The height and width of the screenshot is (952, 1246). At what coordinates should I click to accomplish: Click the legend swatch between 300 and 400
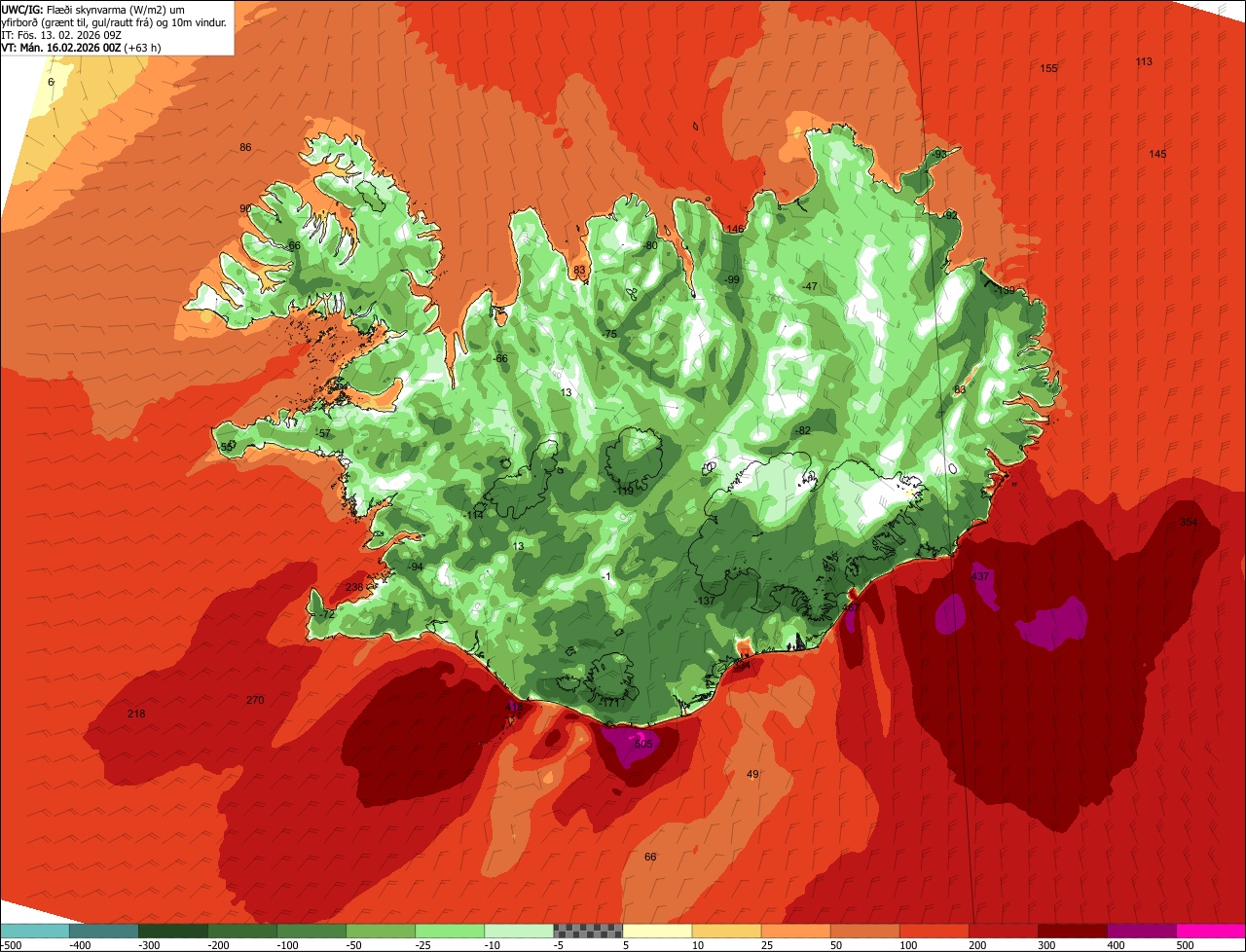[1071, 931]
